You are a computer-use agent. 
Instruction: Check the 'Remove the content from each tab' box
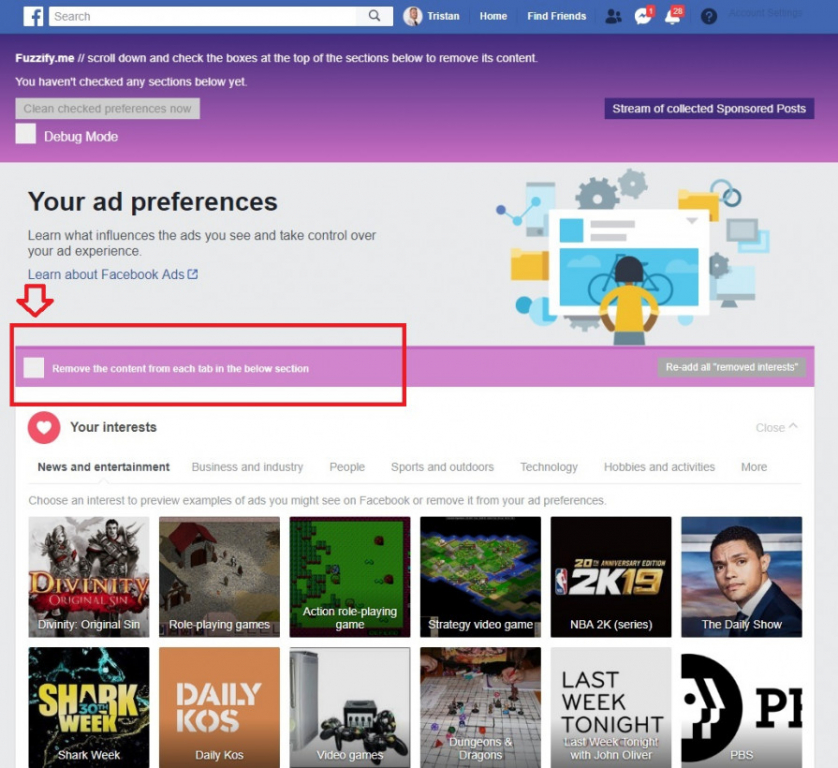[x=34, y=368]
